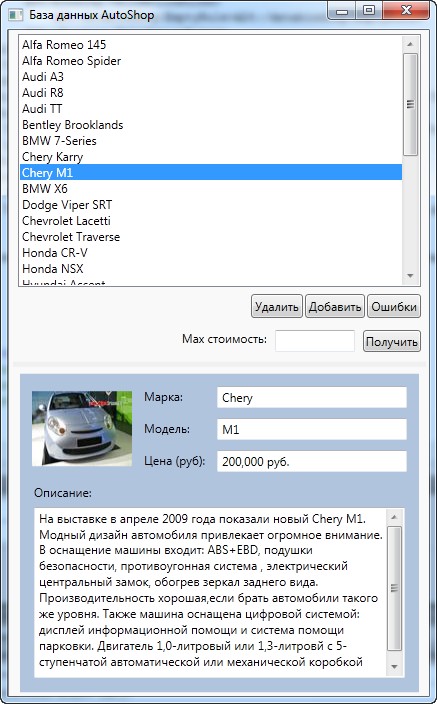The height and width of the screenshot is (704, 437).
Task: Click the Модель field containing M1
Action: tap(312, 429)
